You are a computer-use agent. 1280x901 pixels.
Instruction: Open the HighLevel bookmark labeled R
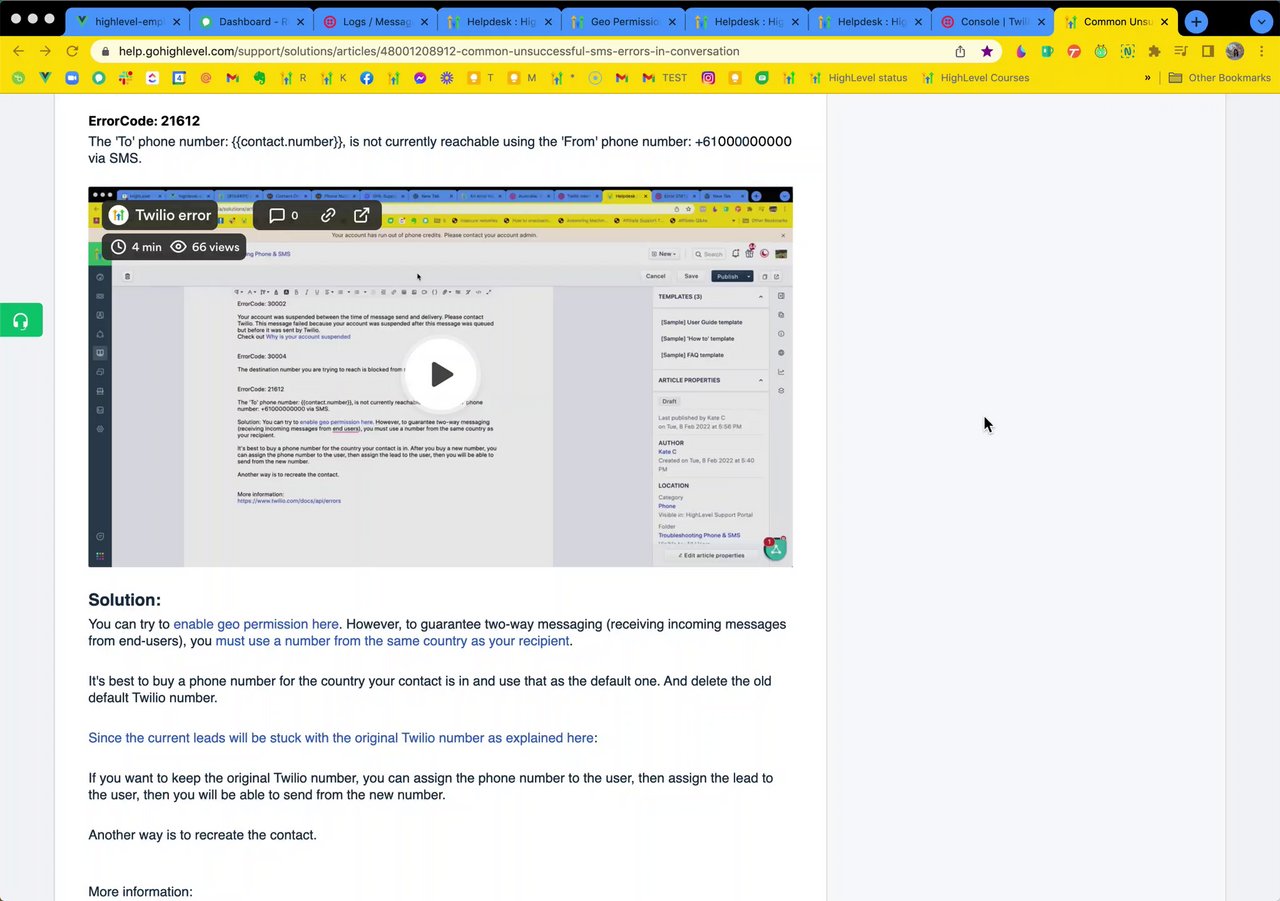tap(293, 78)
